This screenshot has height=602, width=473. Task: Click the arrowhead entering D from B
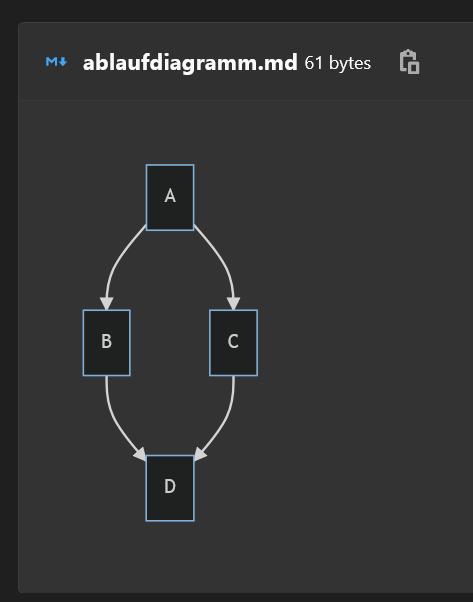tap(141, 454)
